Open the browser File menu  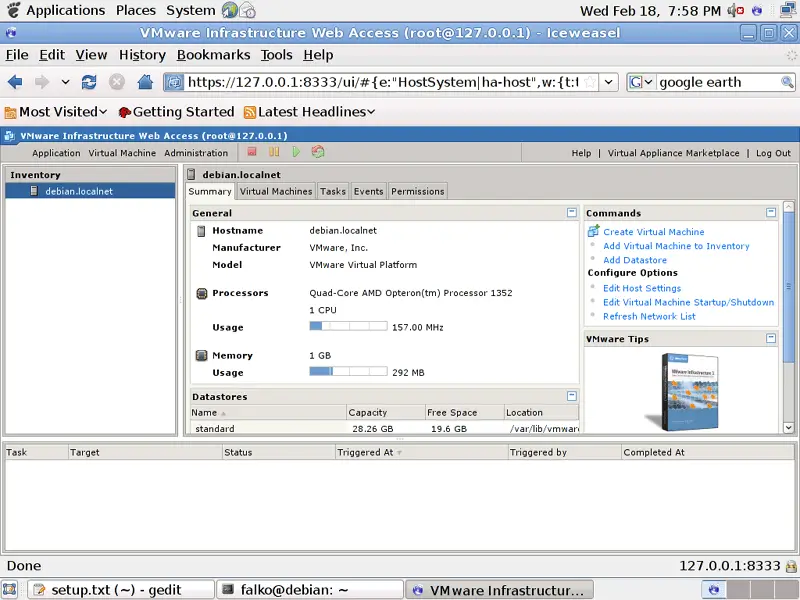pos(17,55)
